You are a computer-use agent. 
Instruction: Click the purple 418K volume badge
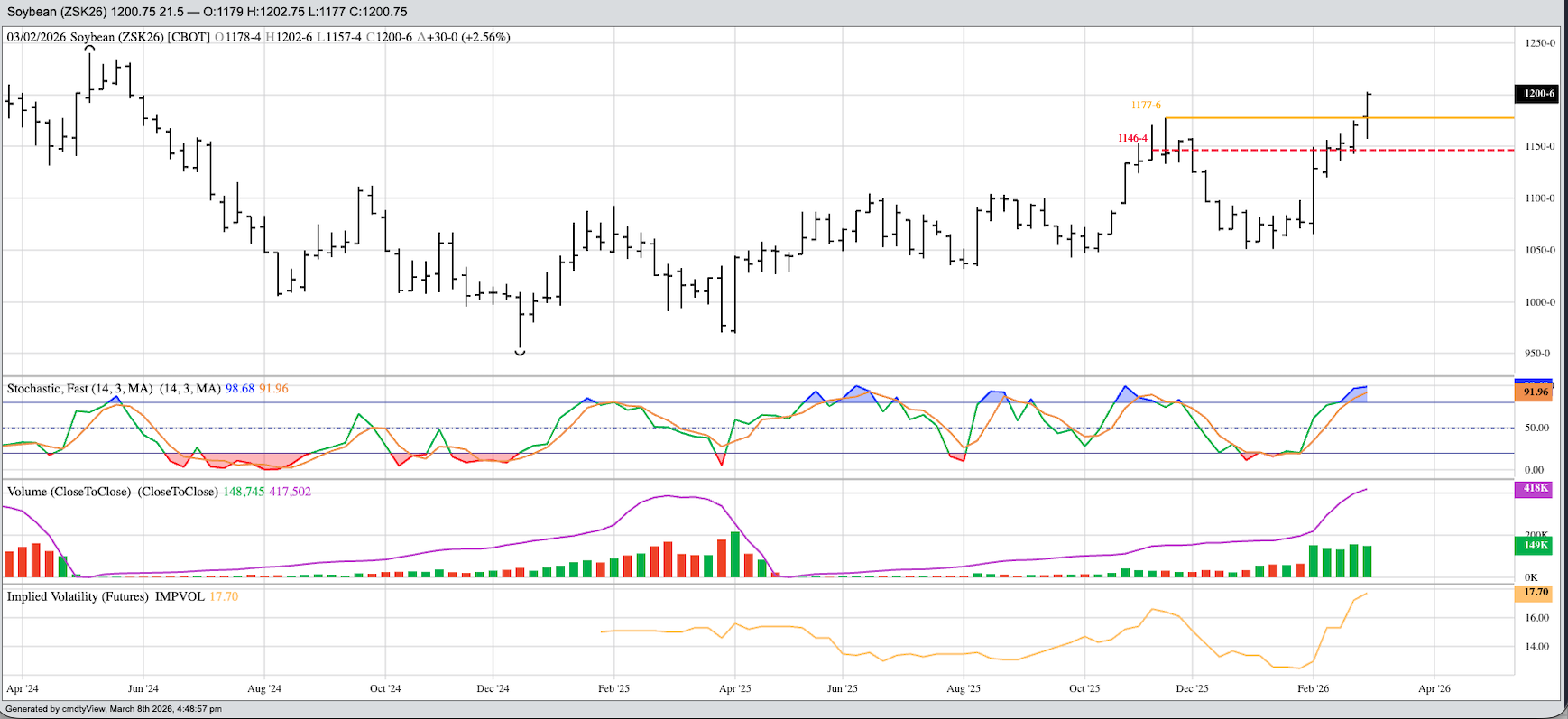click(x=1536, y=489)
